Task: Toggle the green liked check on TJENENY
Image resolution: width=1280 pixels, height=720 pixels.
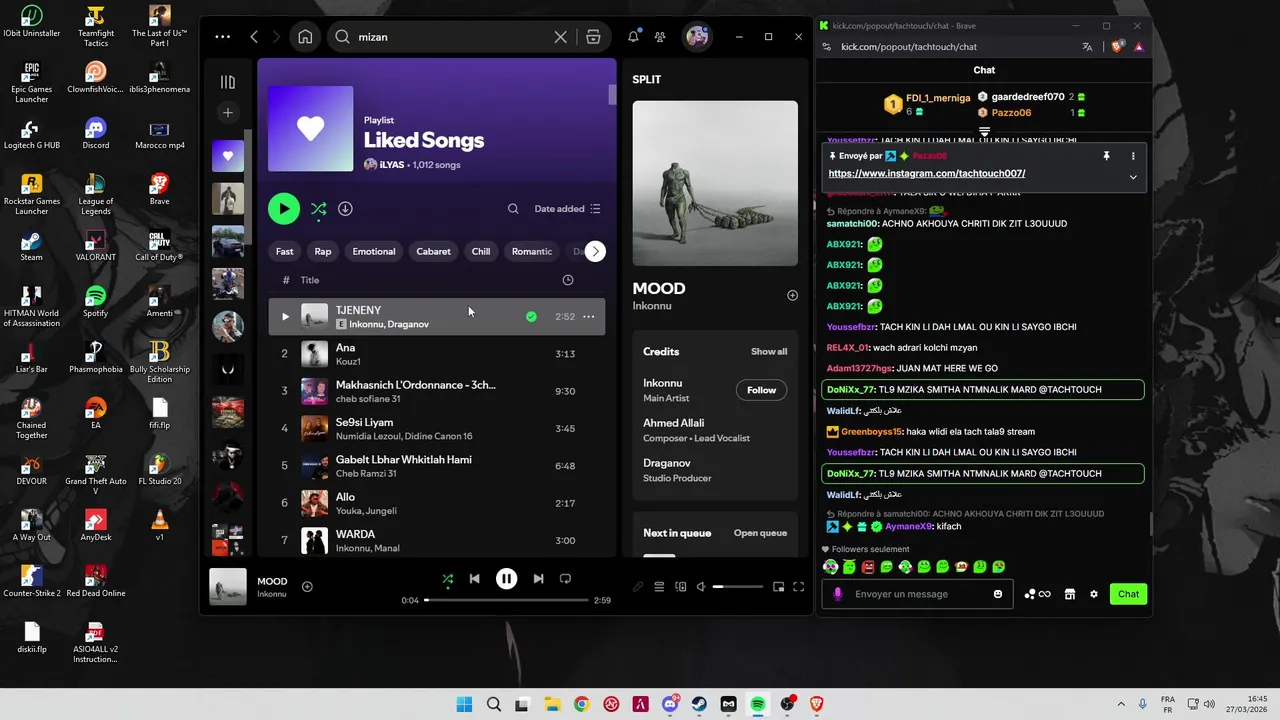Action: [531, 317]
